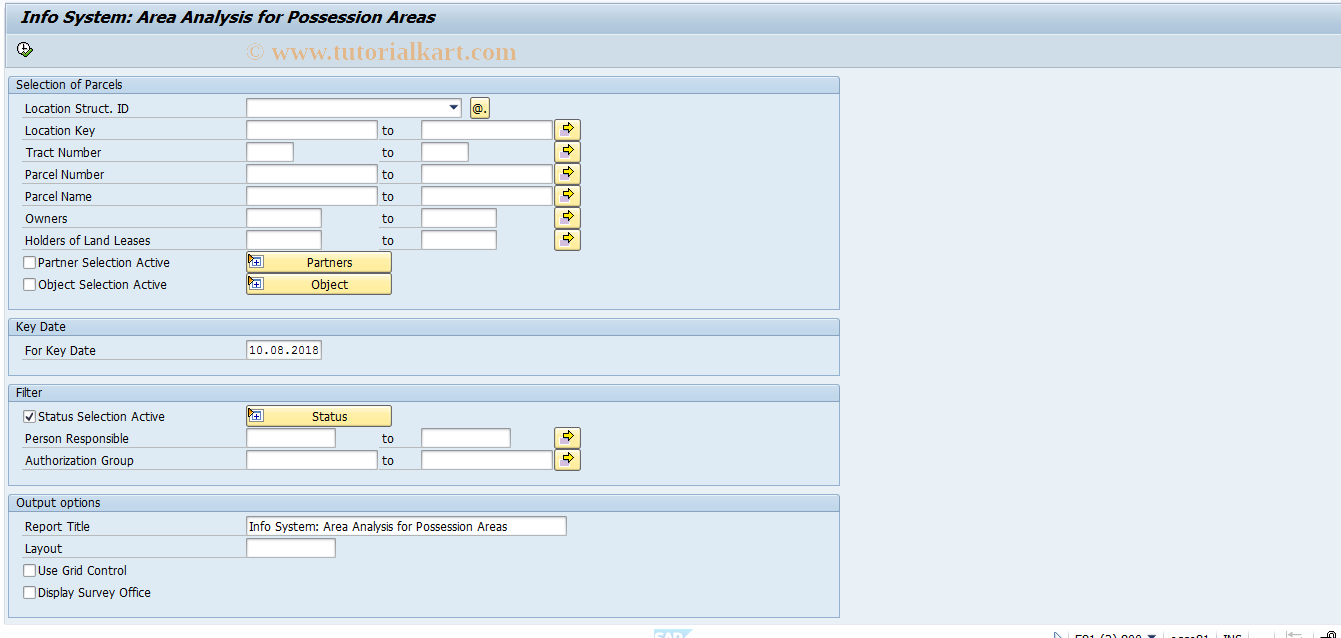Open multiple selection for Location Key
The height and width of the screenshot is (638, 1341).
(568, 130)
